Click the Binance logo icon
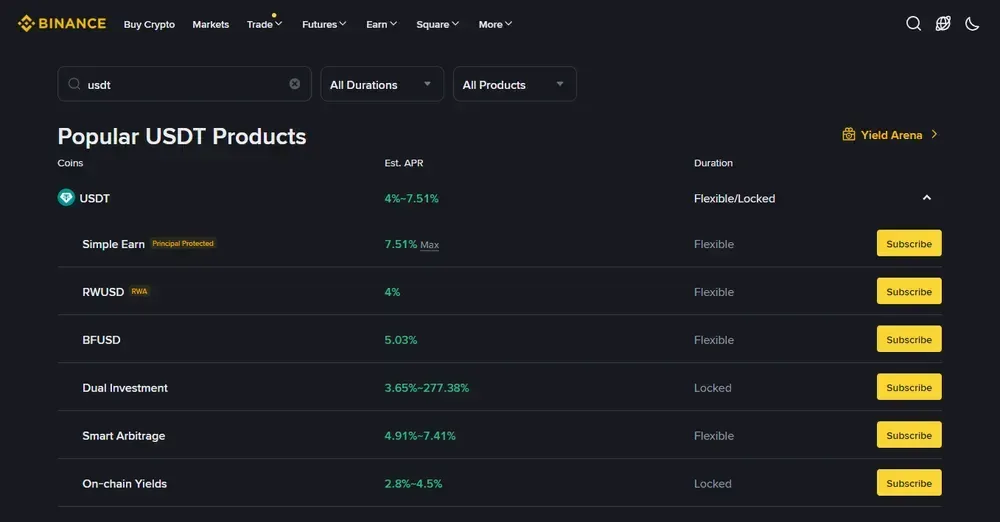1000x522 pixels. click(x=26, y=23)
